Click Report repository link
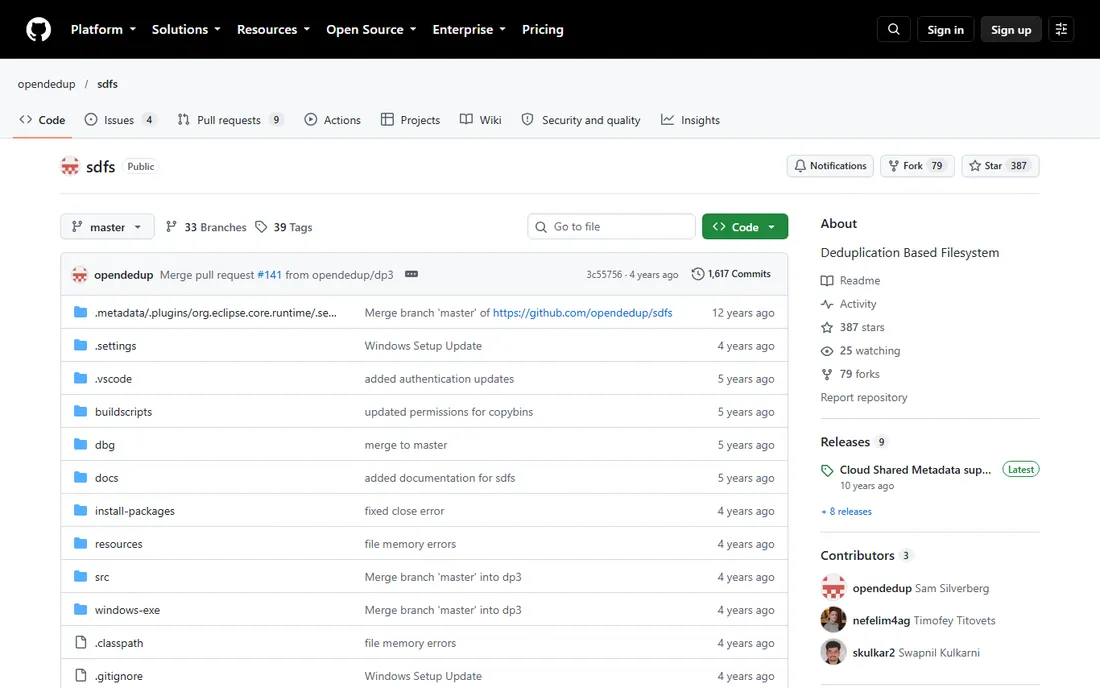The width and height of the screenshot is (1100, 688). point(864,397)
